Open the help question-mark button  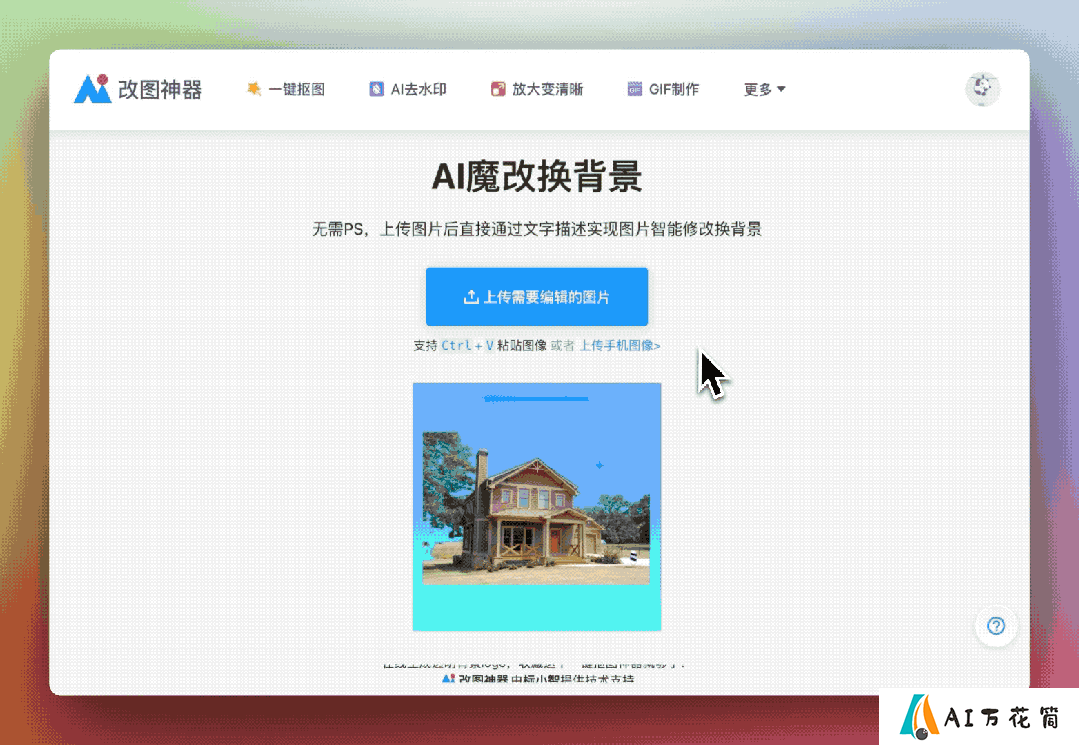996,626
